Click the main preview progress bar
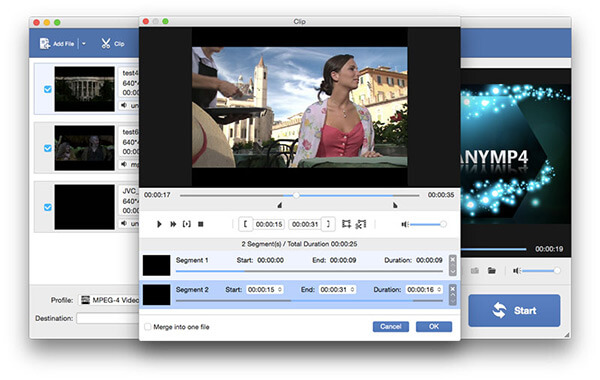 [494, 249]
